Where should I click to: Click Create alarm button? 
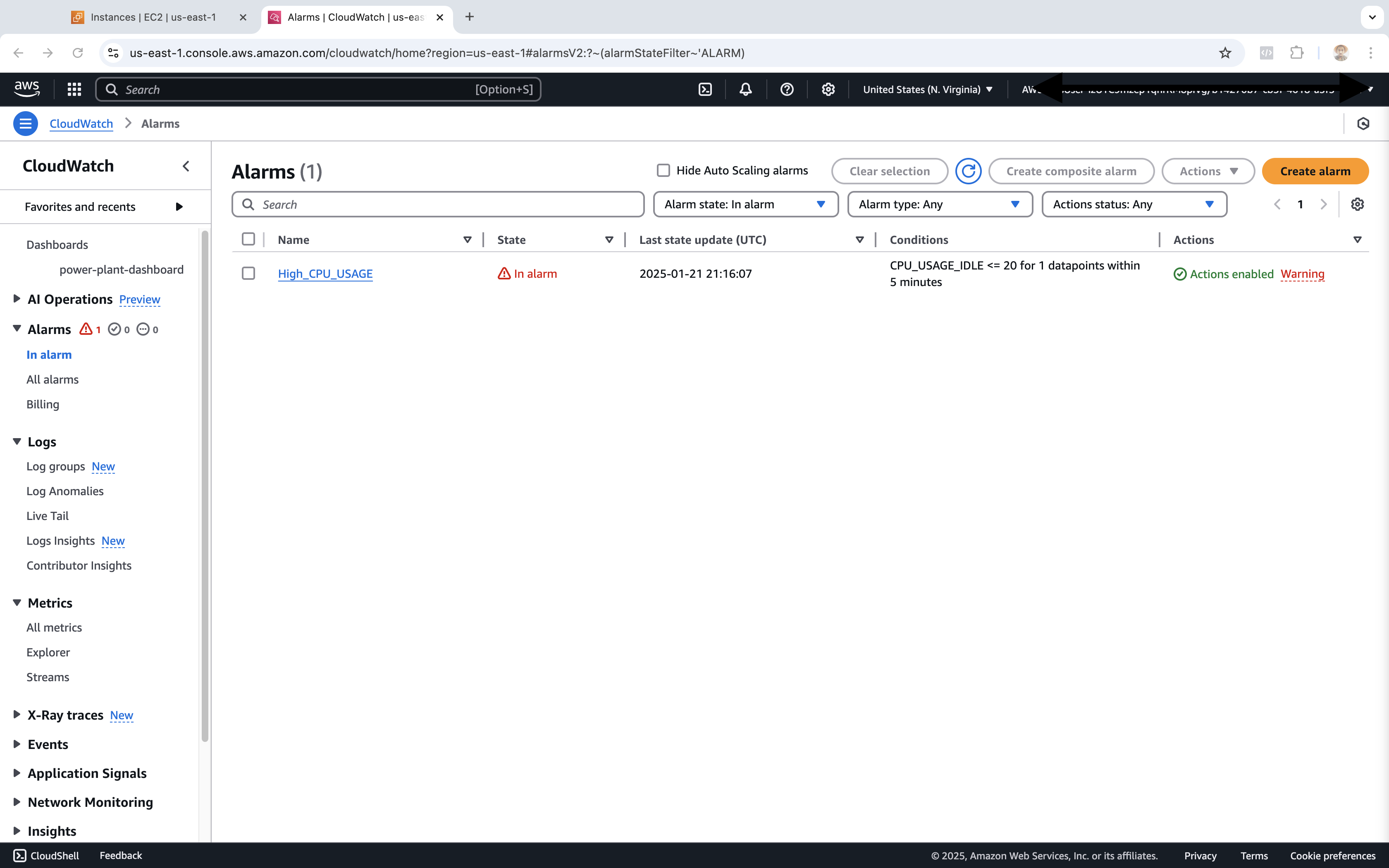click(1315, 171)
